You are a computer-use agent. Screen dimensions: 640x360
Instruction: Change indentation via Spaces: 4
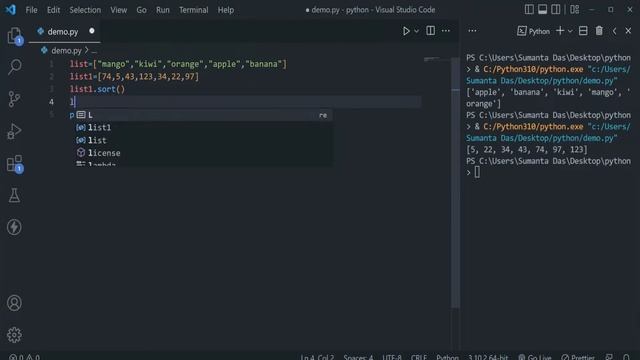(358, 357)
